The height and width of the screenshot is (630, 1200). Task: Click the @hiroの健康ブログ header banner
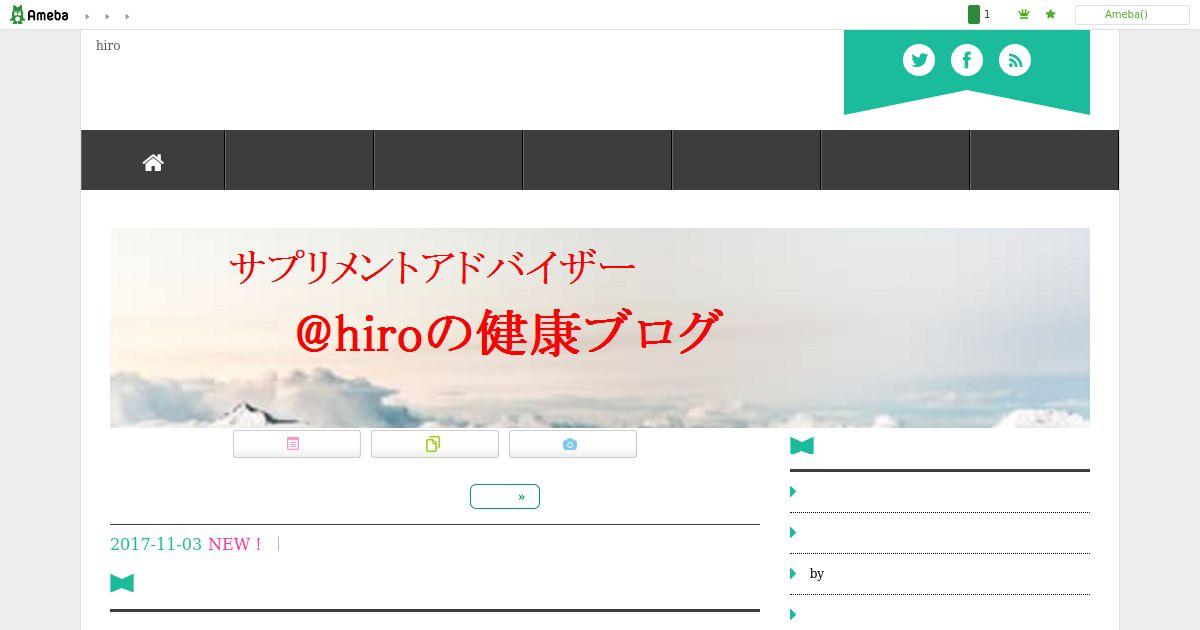coord(600,328)
